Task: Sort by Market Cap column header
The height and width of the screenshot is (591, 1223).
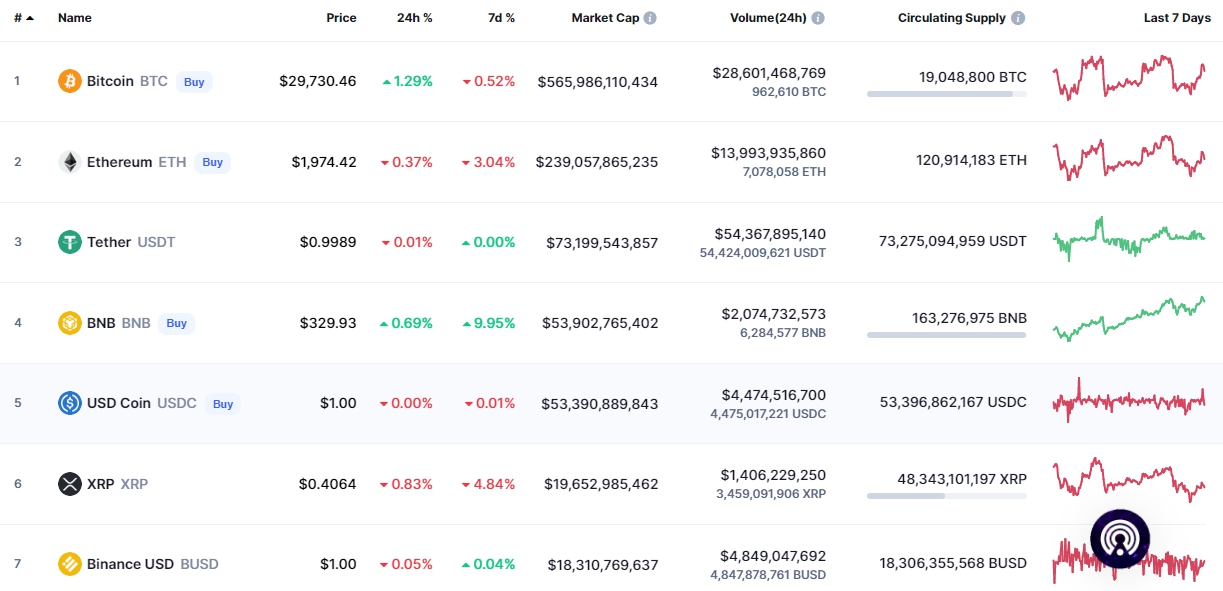Action: [605, 18]
